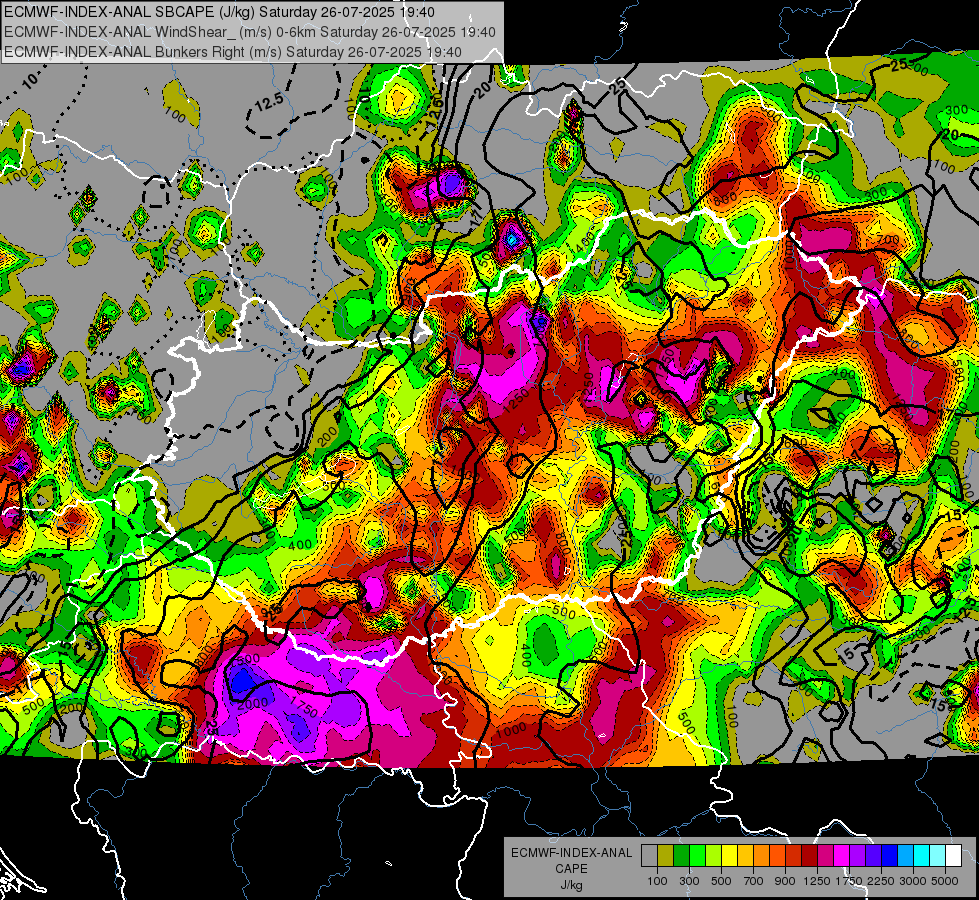979x900 pixels.
Task: Click the legend value 2250
Action: [x=881, y=881]
